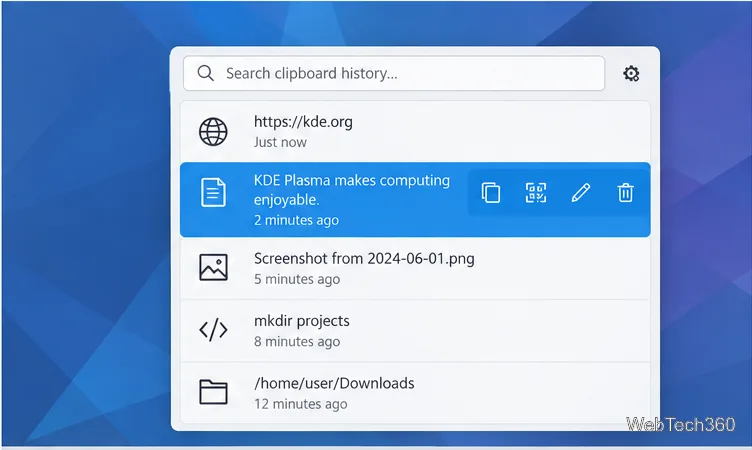This screenshot has height=450, width=752.
Task: Copy the KDE Plasma entry to clipboard
Action: point(491,193)
